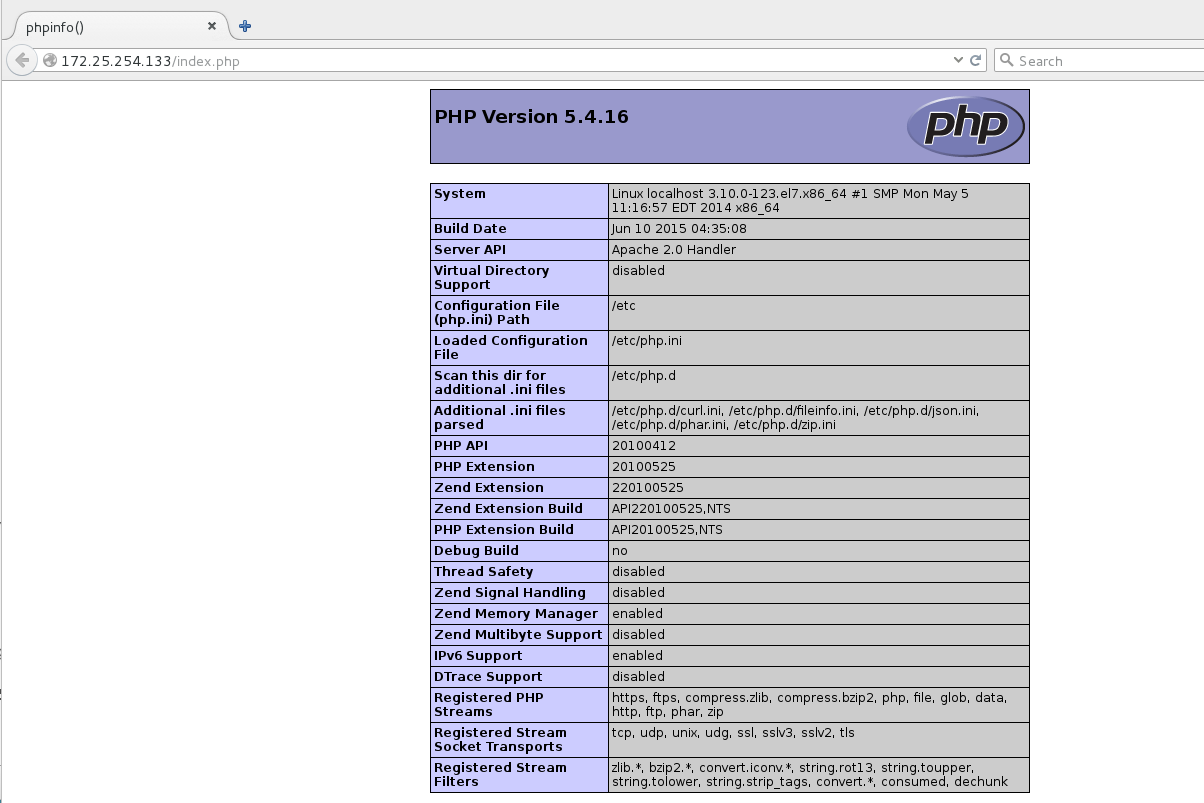Click the magnifying glass in the search bar
The image size is (1204, 803).
click(x=1007, y=60)
